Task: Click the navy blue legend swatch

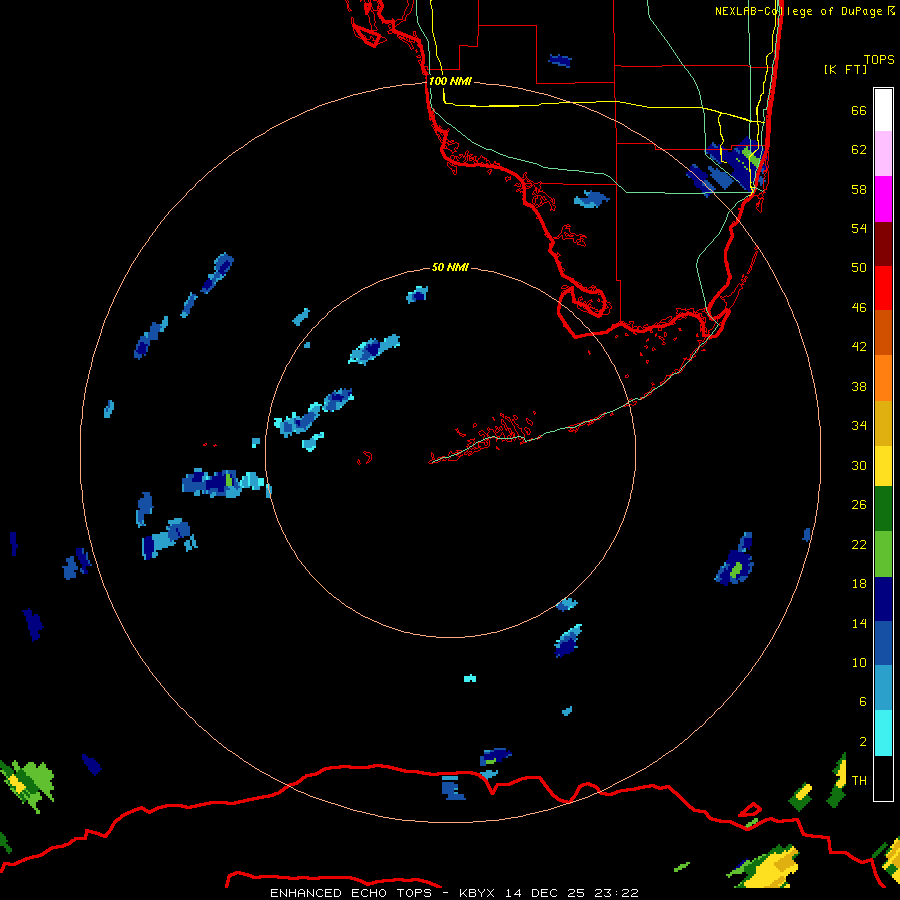Action: 883,599
